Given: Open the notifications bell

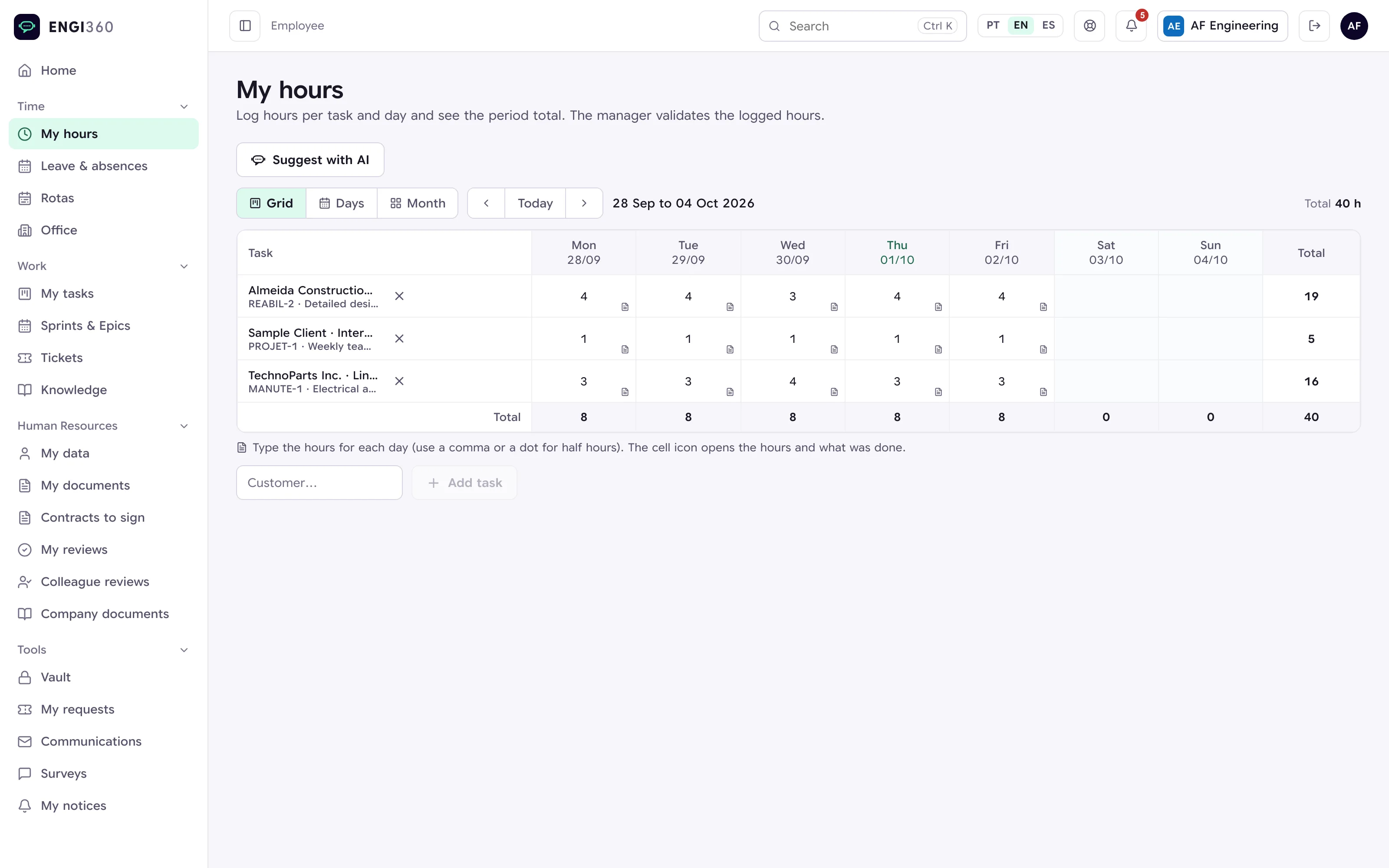Looking at the screenshot, I should point(1131,26).
